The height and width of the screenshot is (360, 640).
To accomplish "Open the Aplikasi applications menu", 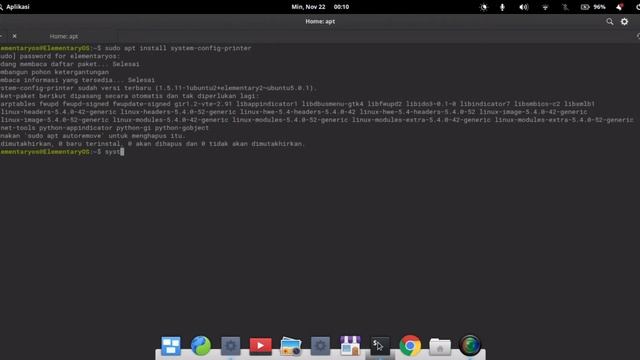I will coord(15,7).
